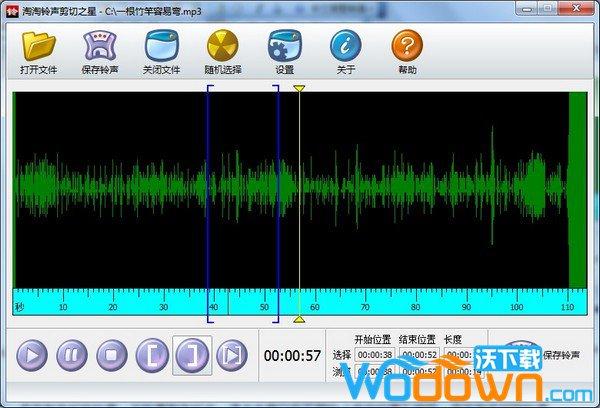Click the selection end time 00:00:52 field
The height and width of the screenshot is (408, 600).
click(x=419, y=355)
